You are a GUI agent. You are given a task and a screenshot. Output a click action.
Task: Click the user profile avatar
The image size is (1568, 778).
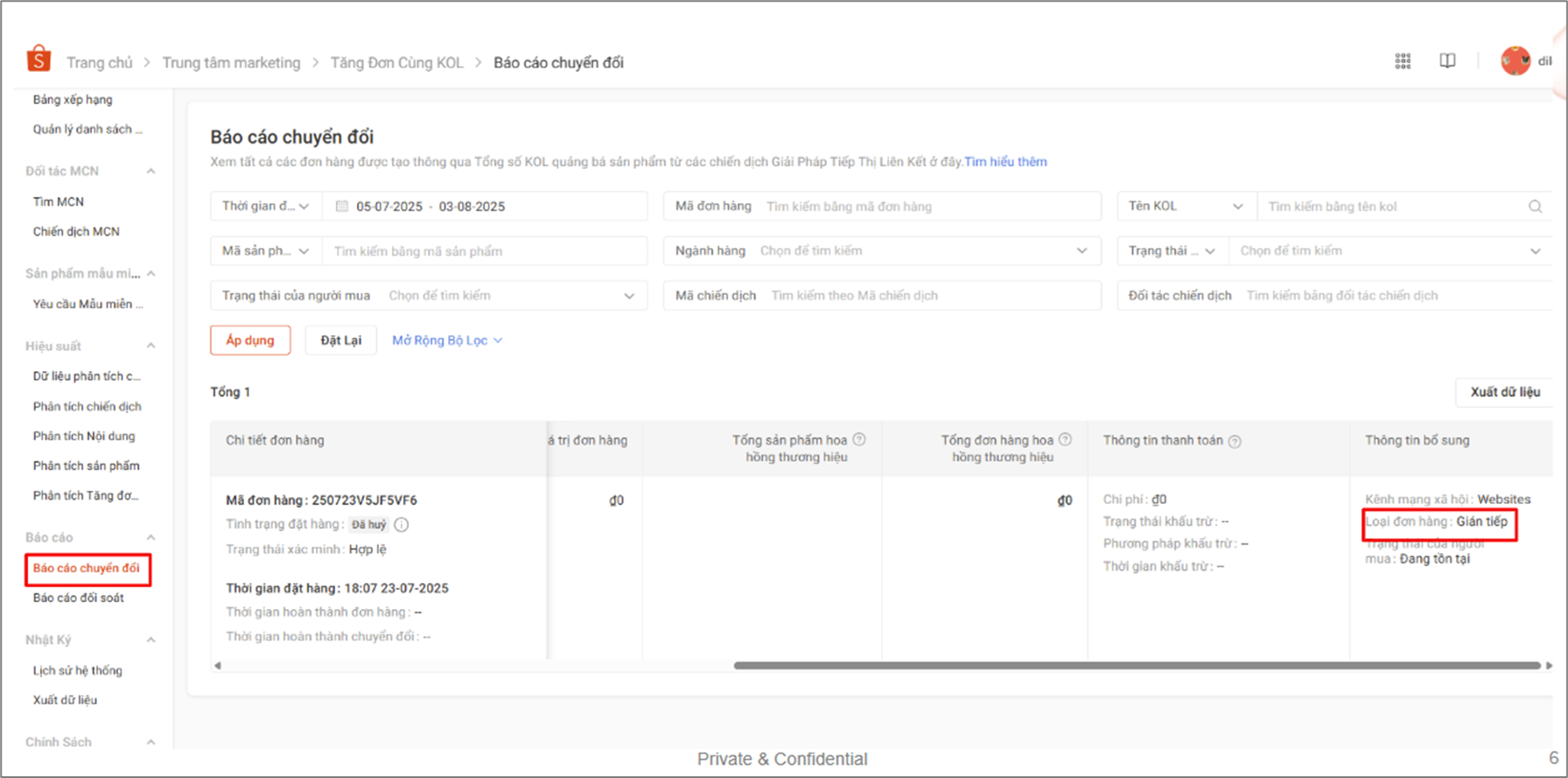click(1515, 61)
